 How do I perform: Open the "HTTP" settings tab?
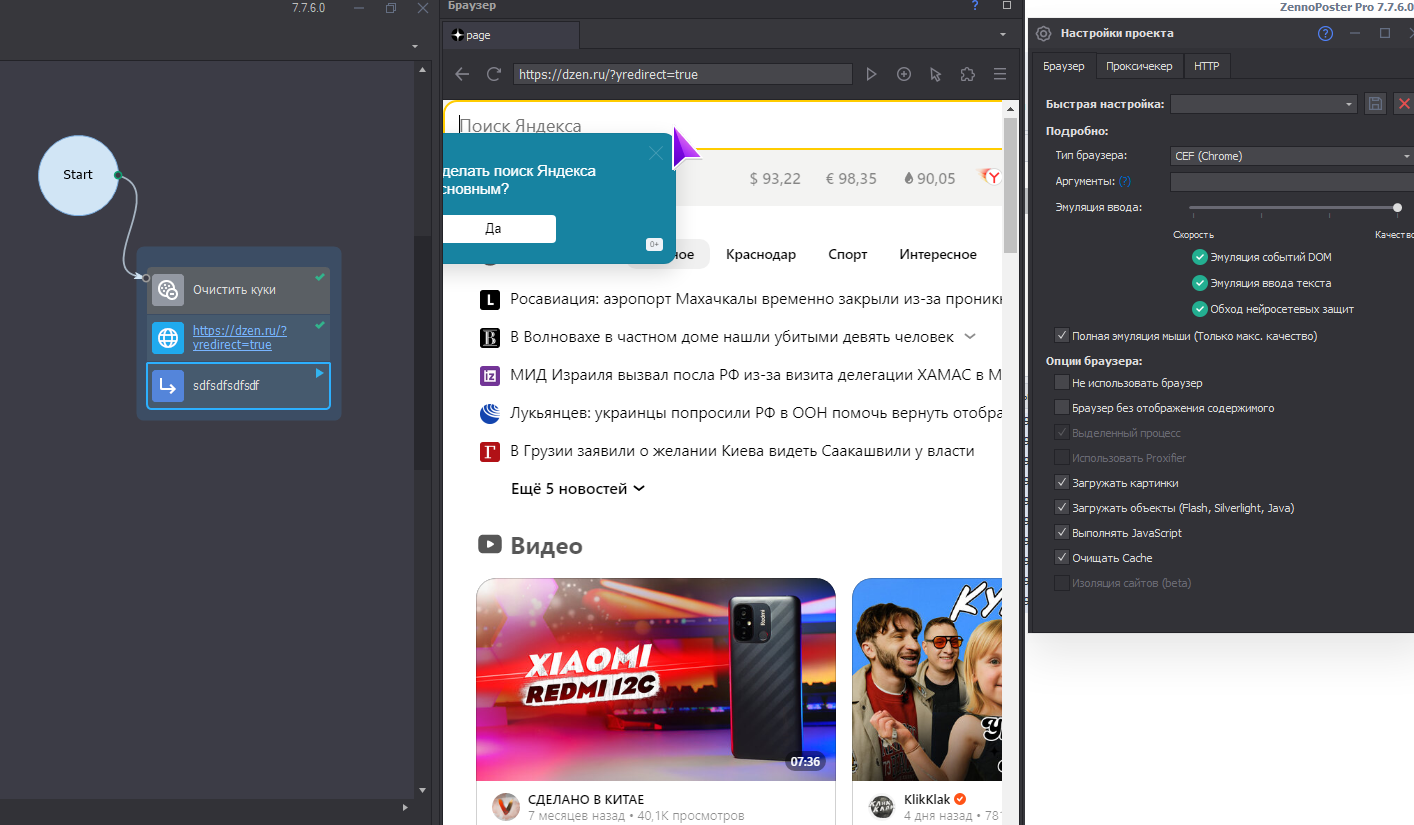(x=1207, y=66)
